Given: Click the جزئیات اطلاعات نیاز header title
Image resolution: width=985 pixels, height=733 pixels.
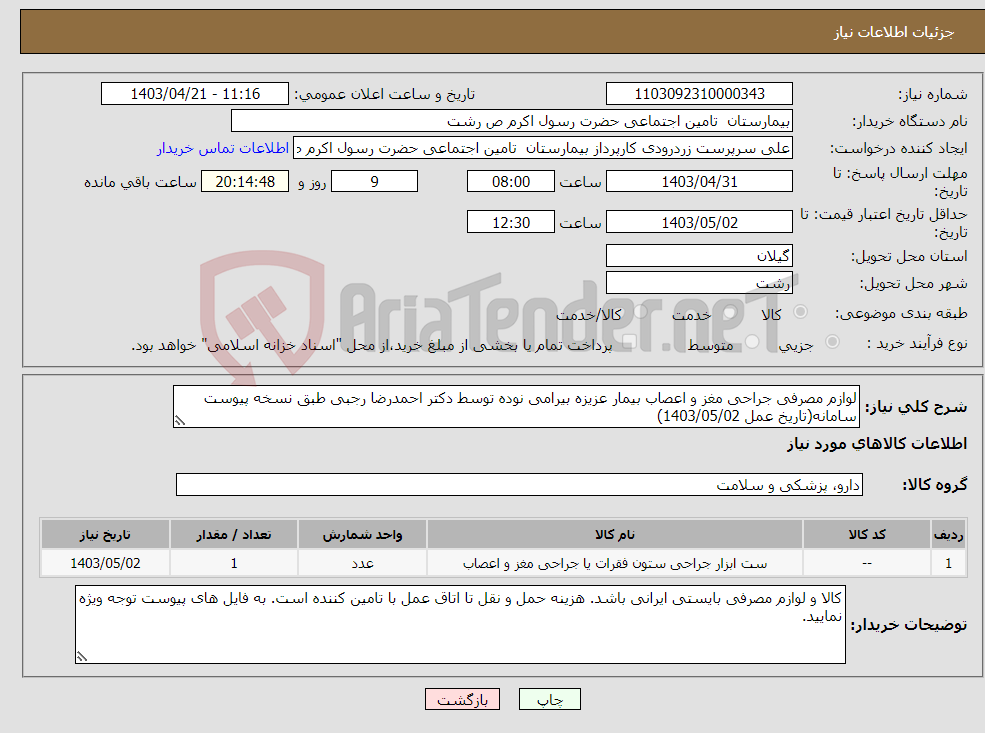Looking at the screenshot, I should 893,32.
